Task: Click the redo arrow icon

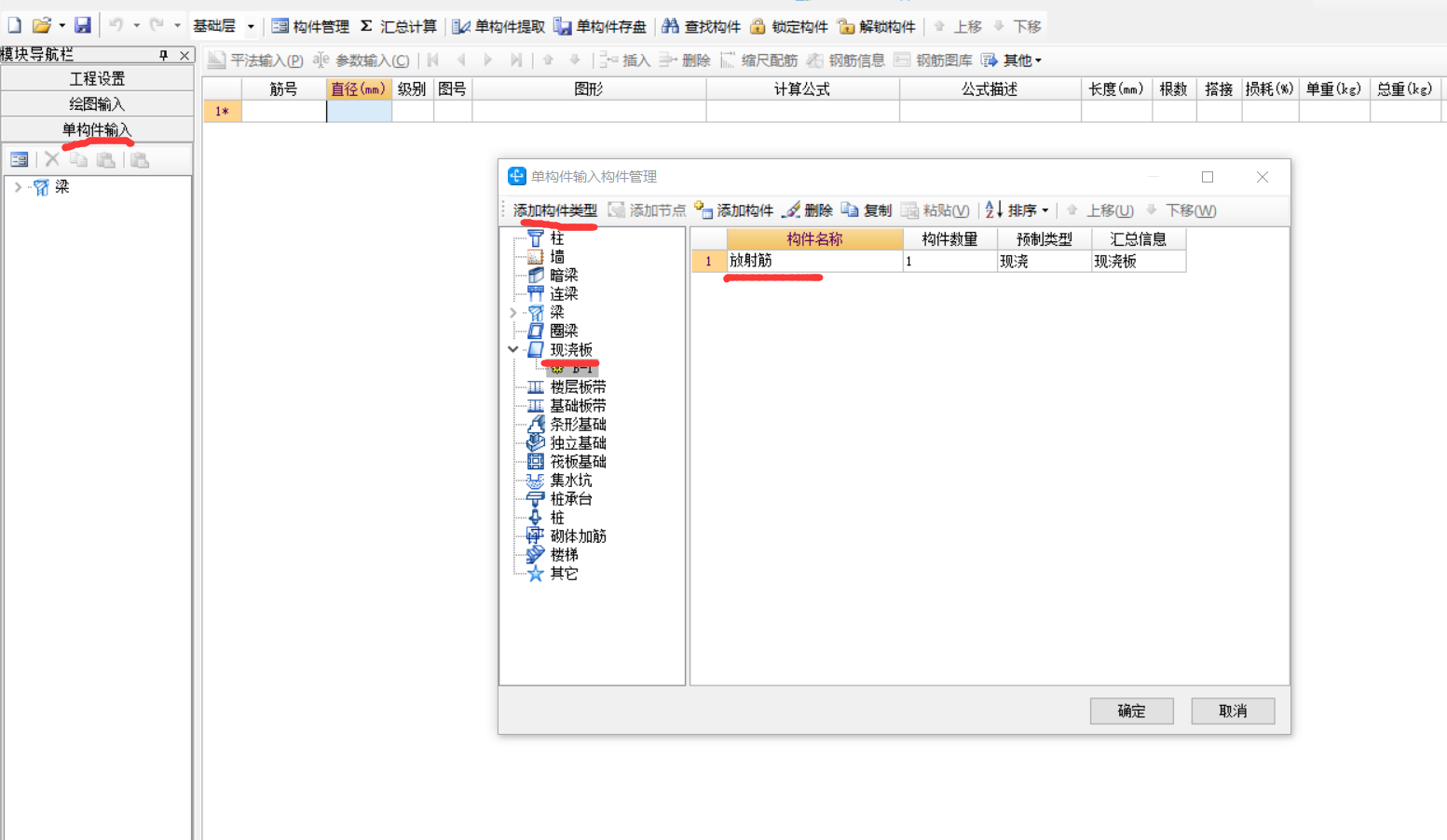Action: pos(157,26)
